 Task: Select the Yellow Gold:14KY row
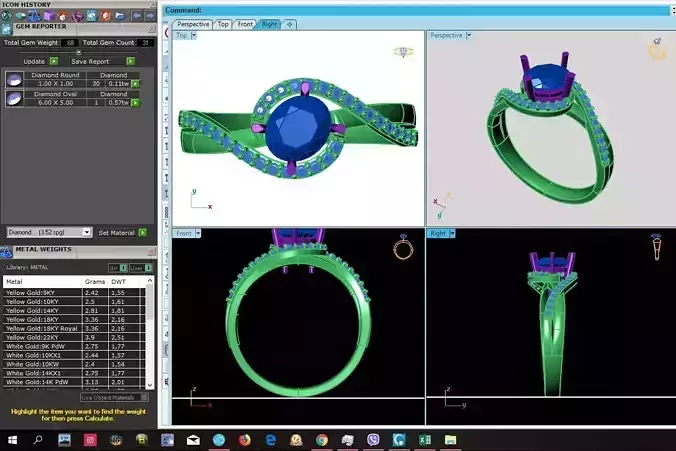click(75, 310)
